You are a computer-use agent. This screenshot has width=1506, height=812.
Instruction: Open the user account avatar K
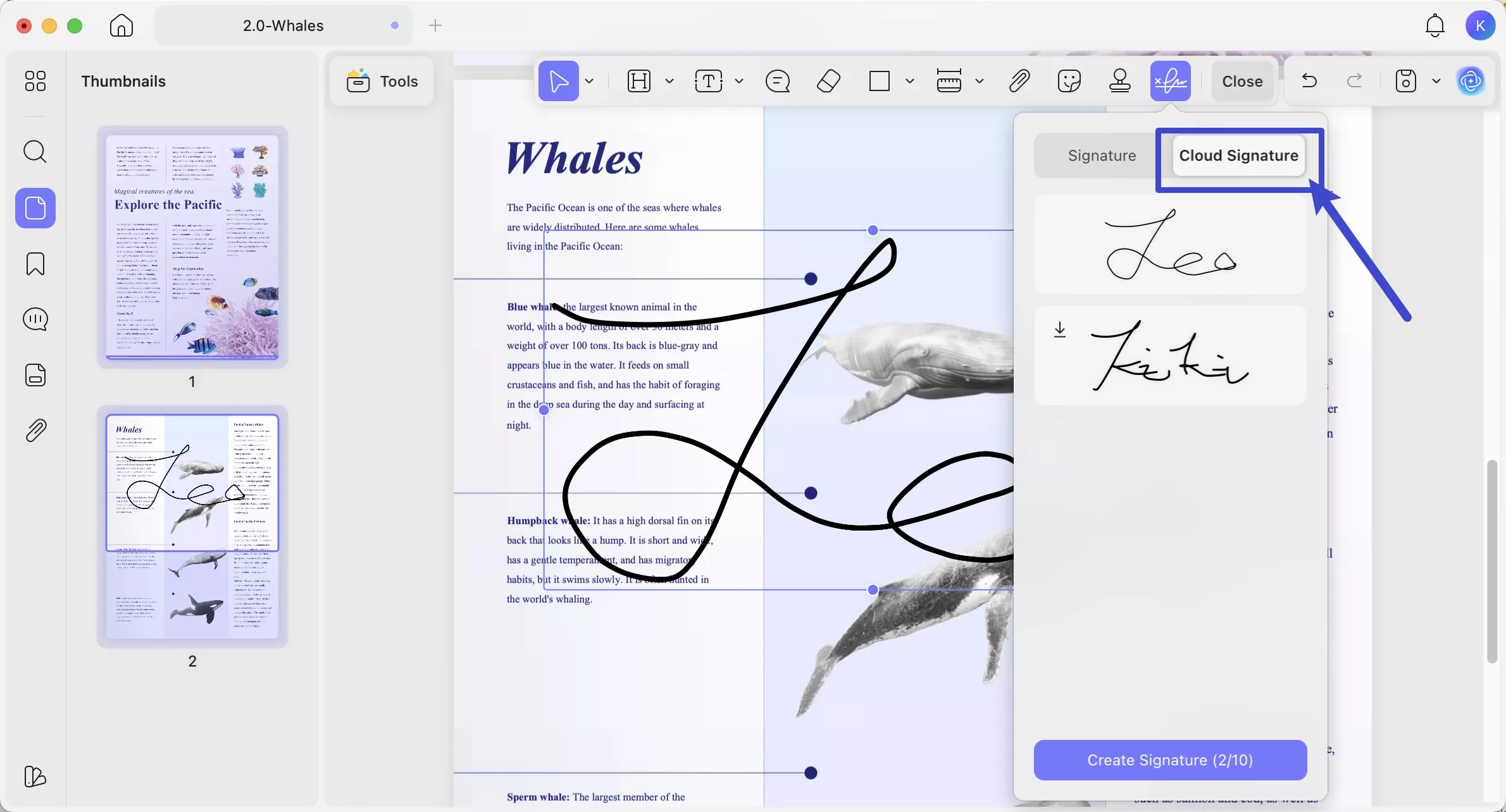(x=1480, y=26)
